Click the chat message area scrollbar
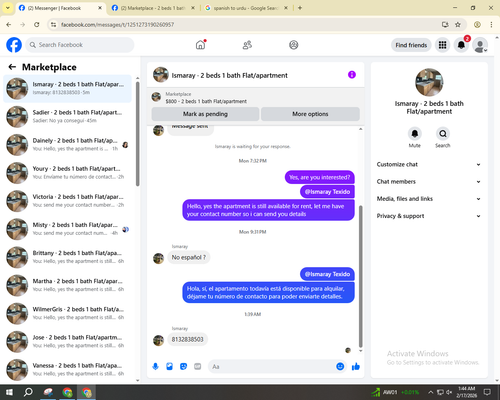The image size is (500, 400). coord(360,277)
